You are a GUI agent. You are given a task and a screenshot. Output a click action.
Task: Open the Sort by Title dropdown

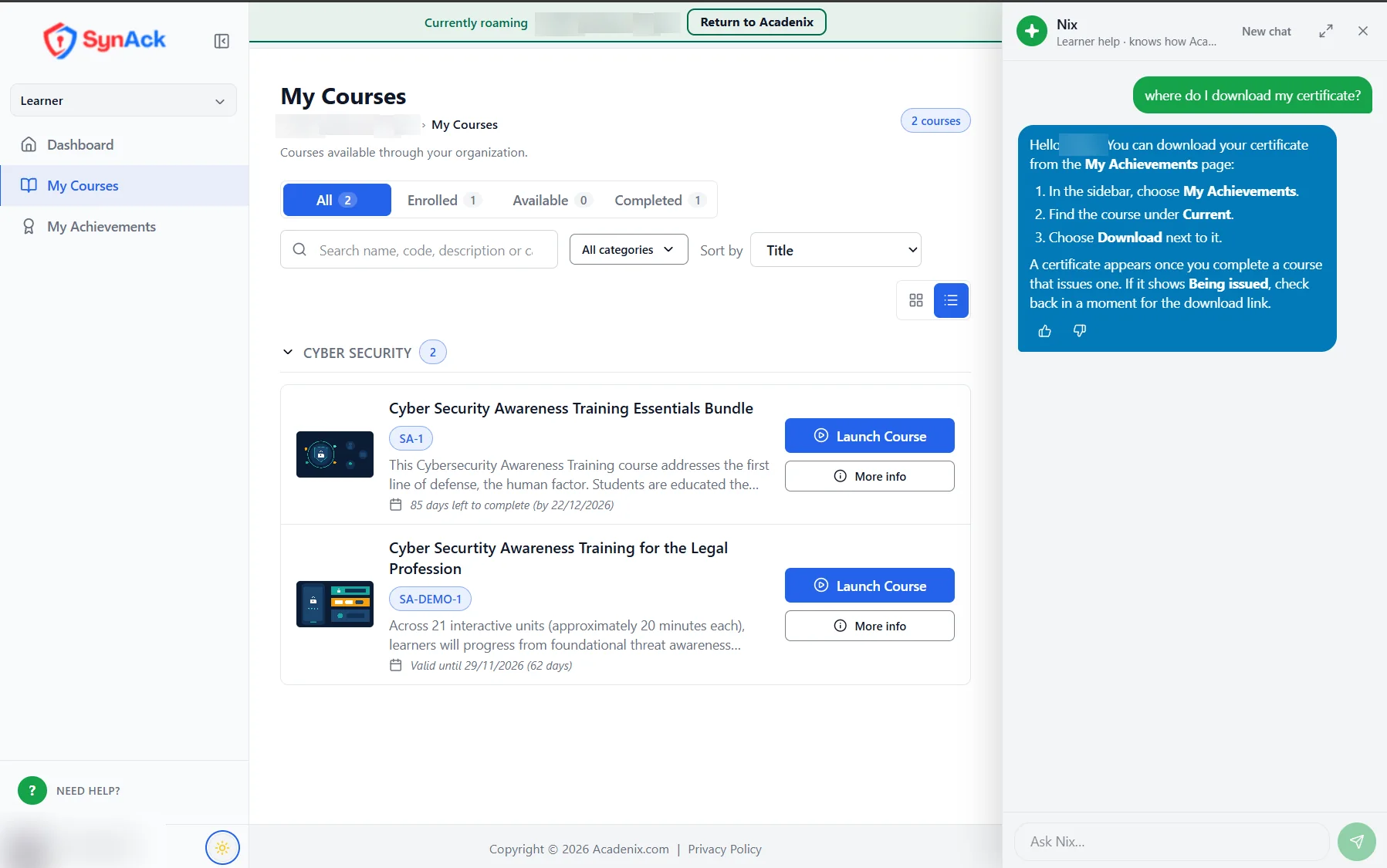pos(836,250)
